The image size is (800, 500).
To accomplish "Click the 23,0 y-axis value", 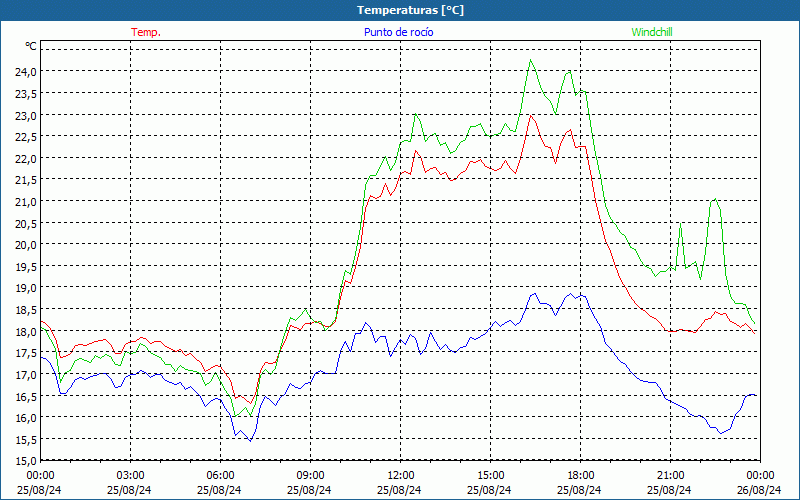I will coord(26,115).
